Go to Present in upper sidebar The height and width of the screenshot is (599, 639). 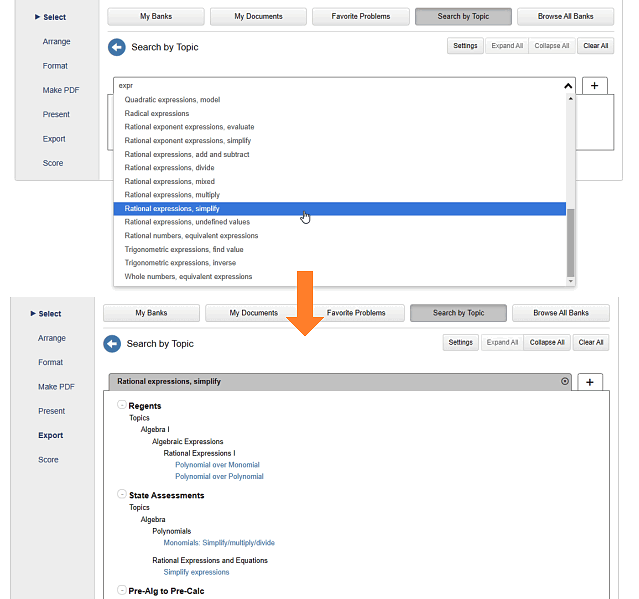[56, 115]
